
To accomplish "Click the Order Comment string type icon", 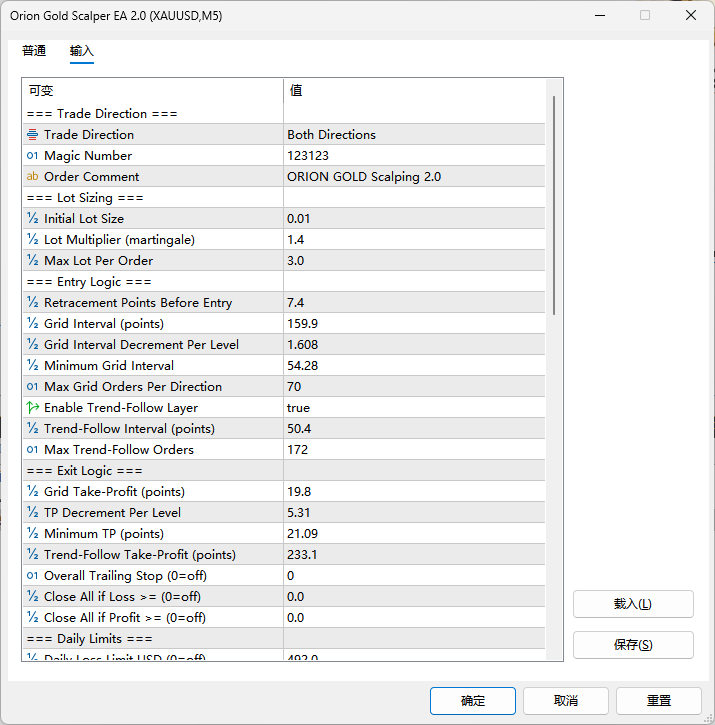I will click(x=32, y=177).
